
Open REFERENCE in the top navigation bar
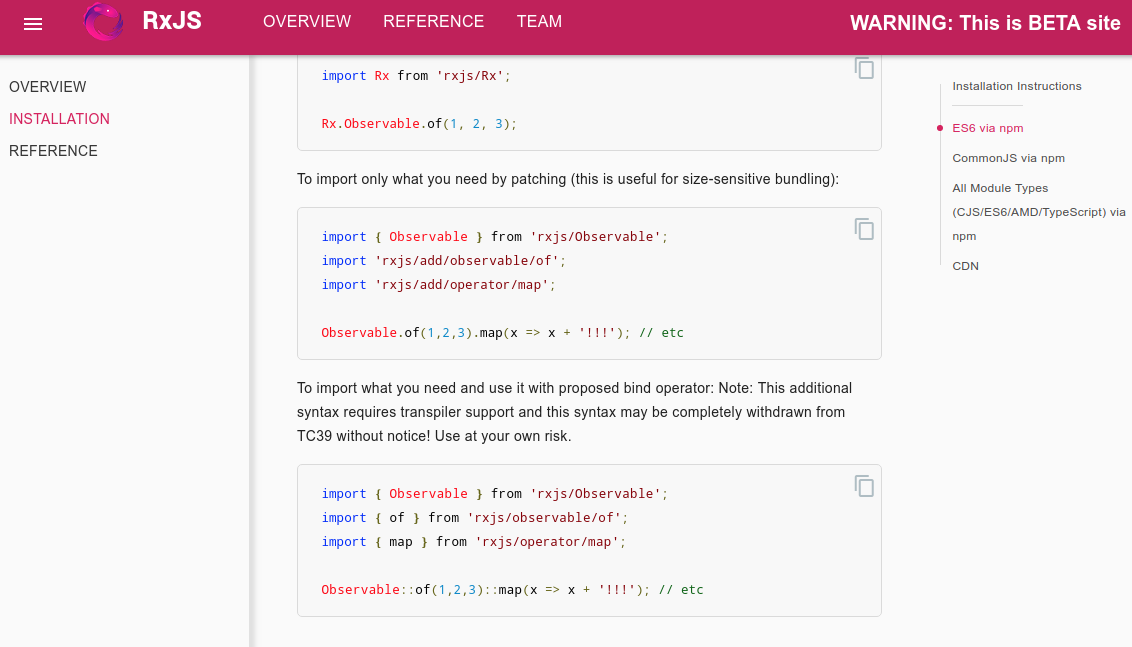(433, 21)
